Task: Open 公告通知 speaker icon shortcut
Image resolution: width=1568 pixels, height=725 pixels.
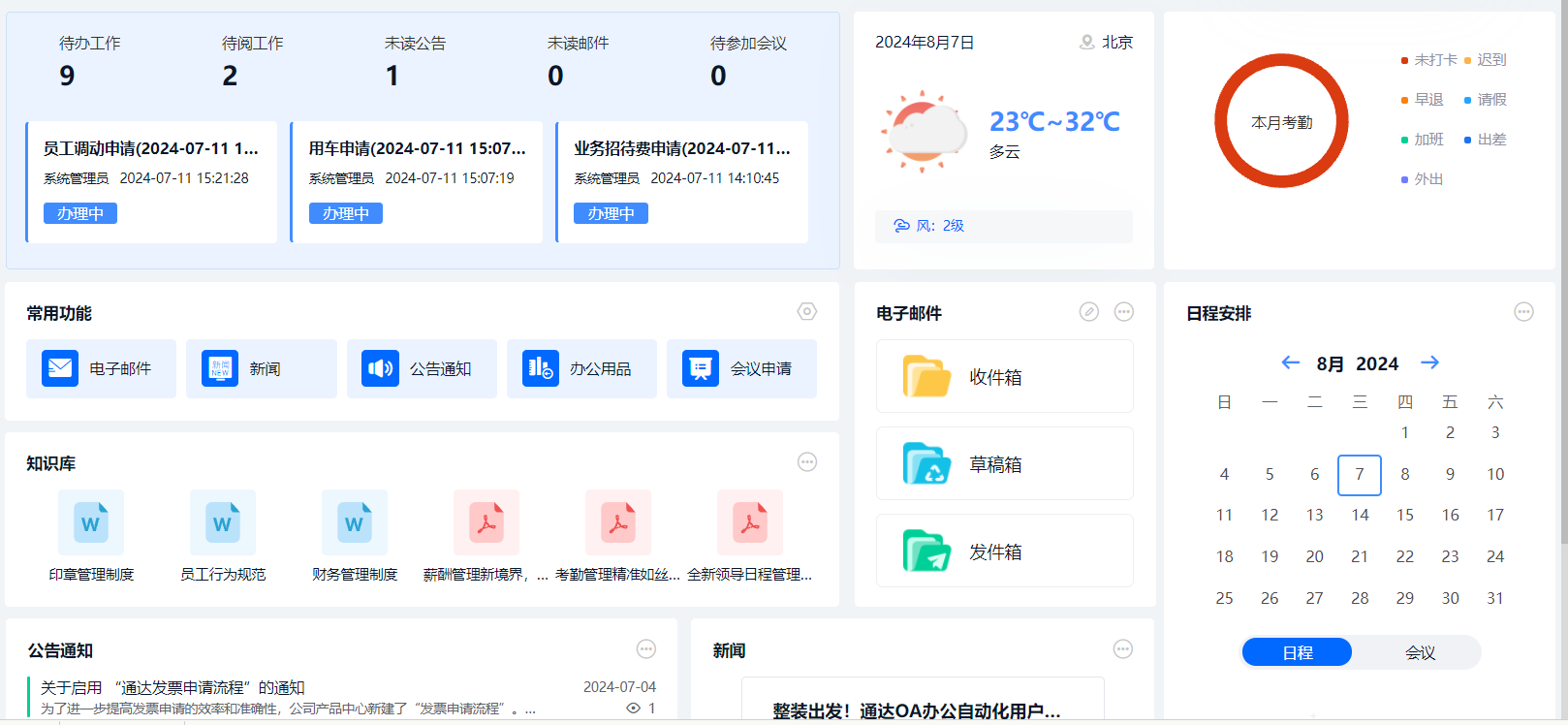Action: coord(380,368)
